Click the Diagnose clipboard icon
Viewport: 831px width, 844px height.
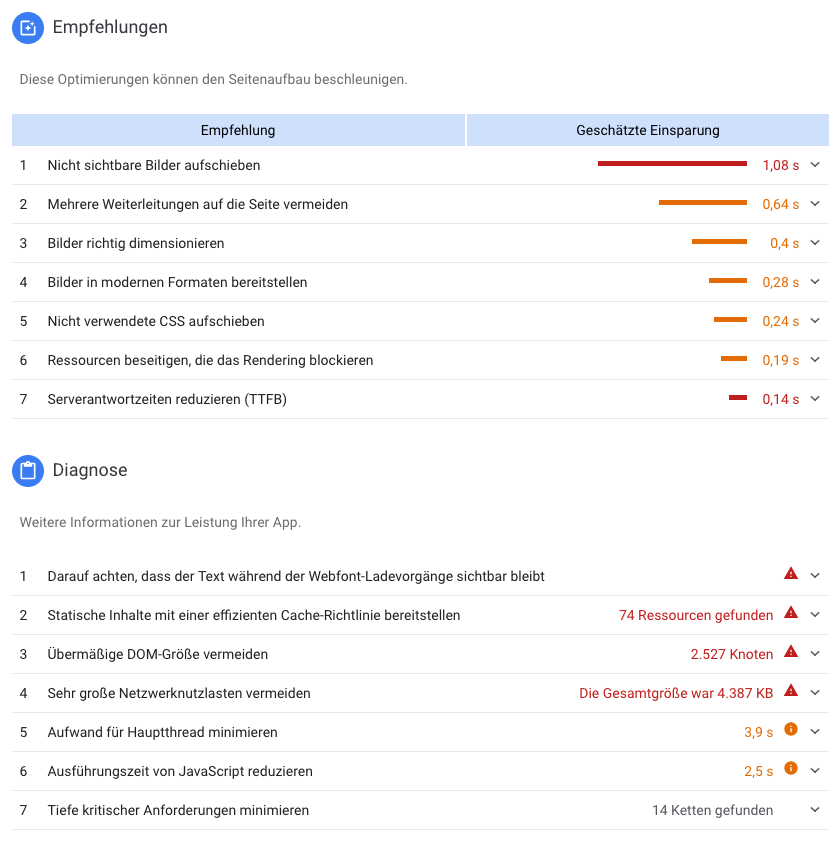click(28, 470)
